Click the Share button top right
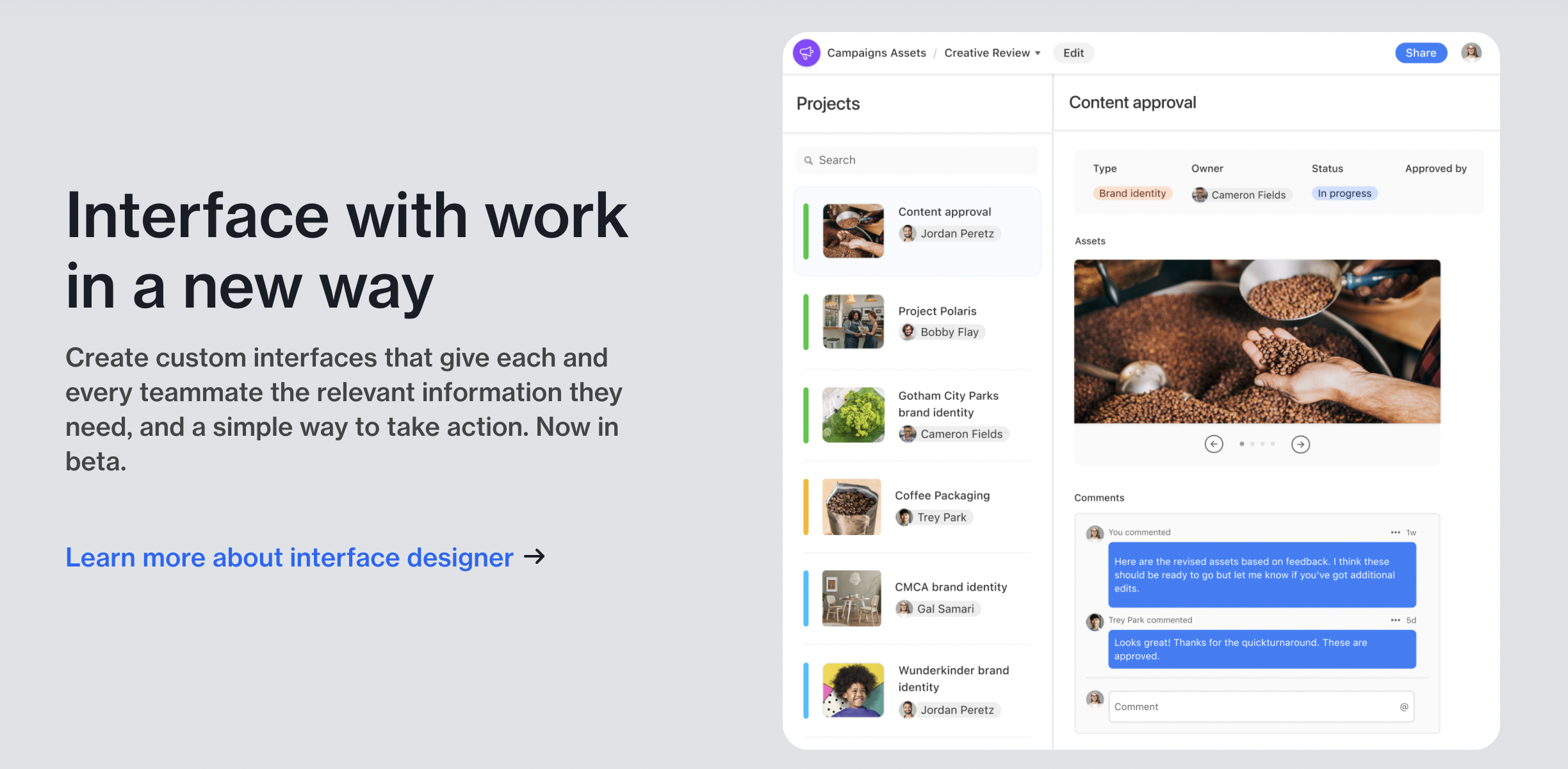This screenshot has height=769, width=1568. click(x=1420, y=52)
